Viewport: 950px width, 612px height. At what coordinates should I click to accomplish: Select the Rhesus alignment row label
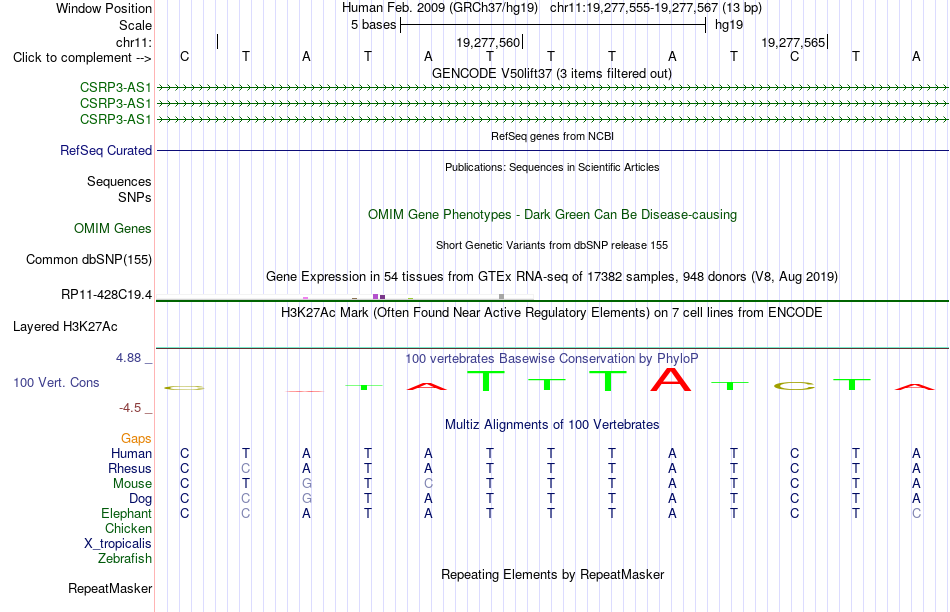click(x=130, y=468)
